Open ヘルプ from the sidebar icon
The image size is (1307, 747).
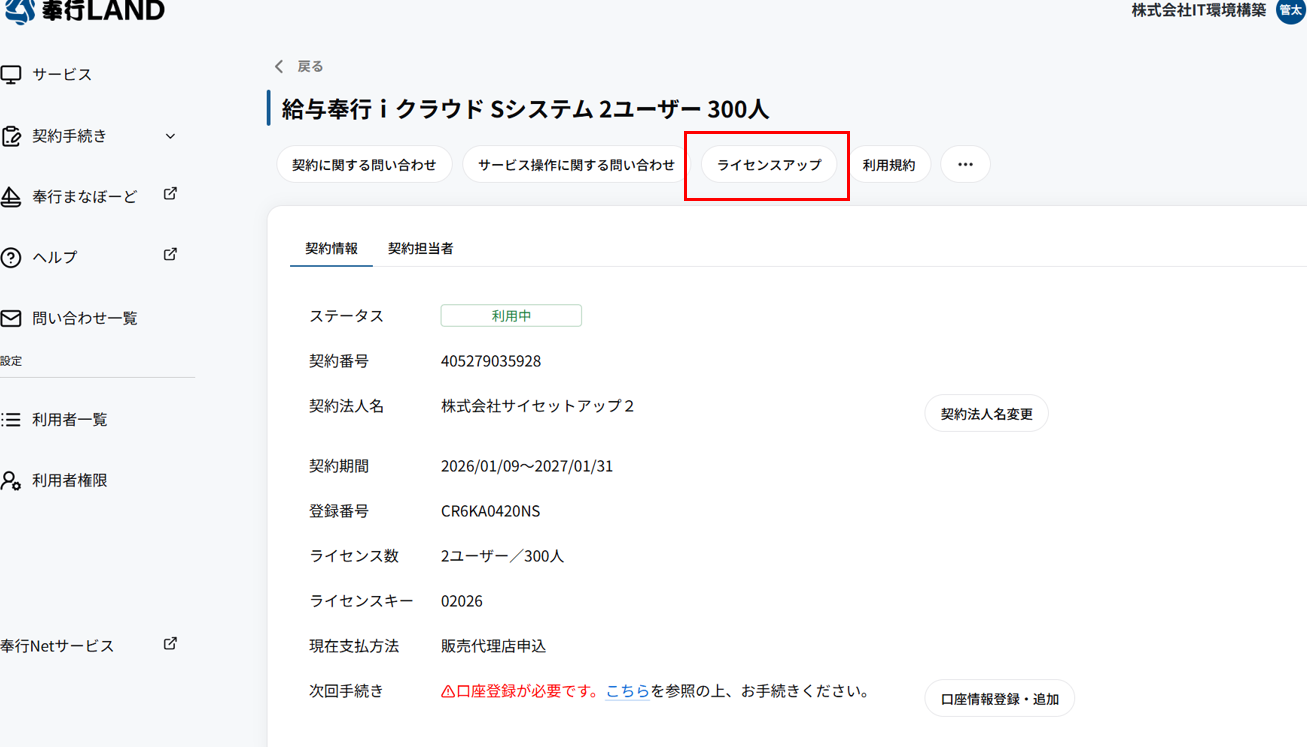12,256
